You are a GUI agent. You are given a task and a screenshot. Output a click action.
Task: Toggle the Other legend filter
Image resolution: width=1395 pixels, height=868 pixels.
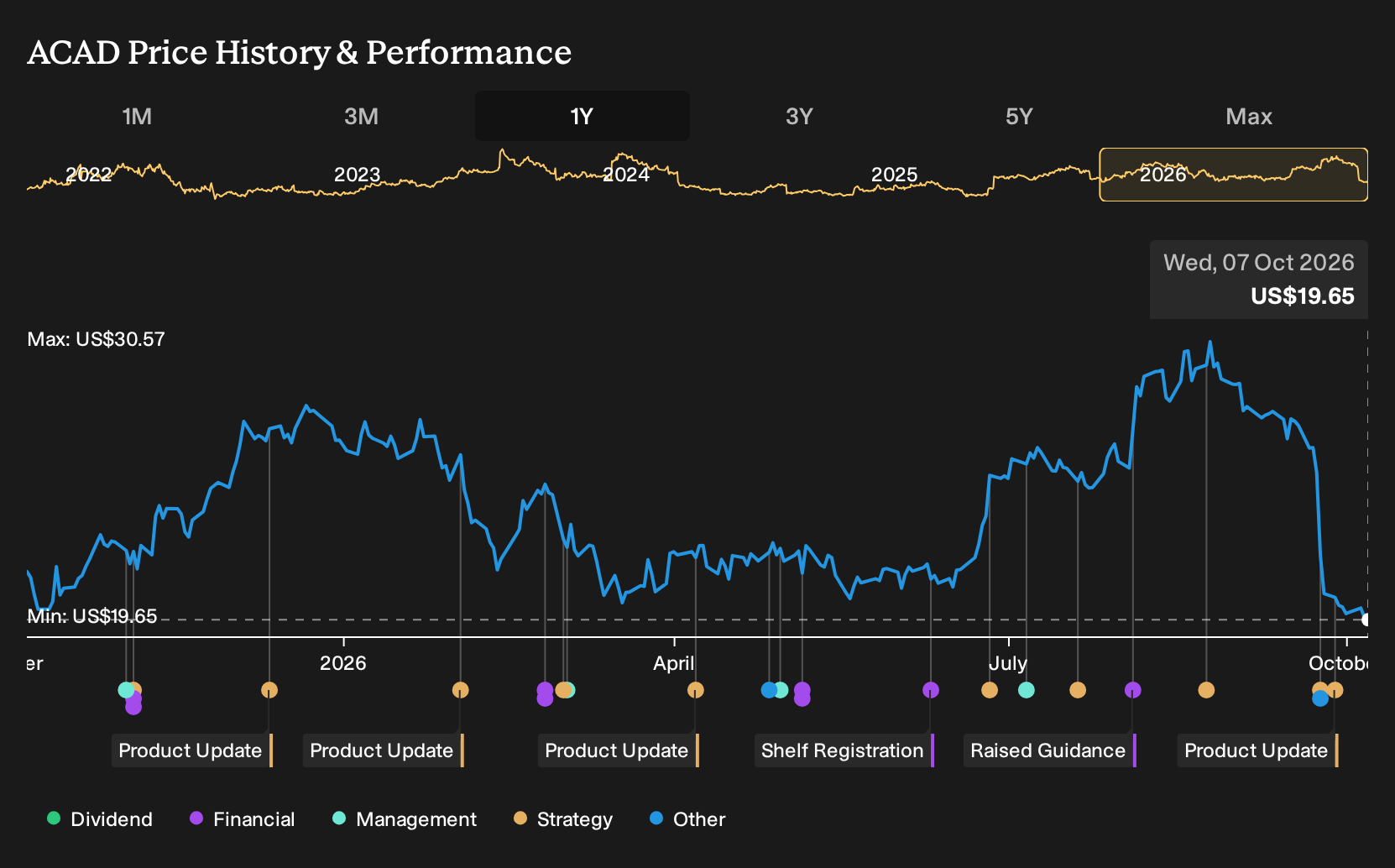coord(687,819)
